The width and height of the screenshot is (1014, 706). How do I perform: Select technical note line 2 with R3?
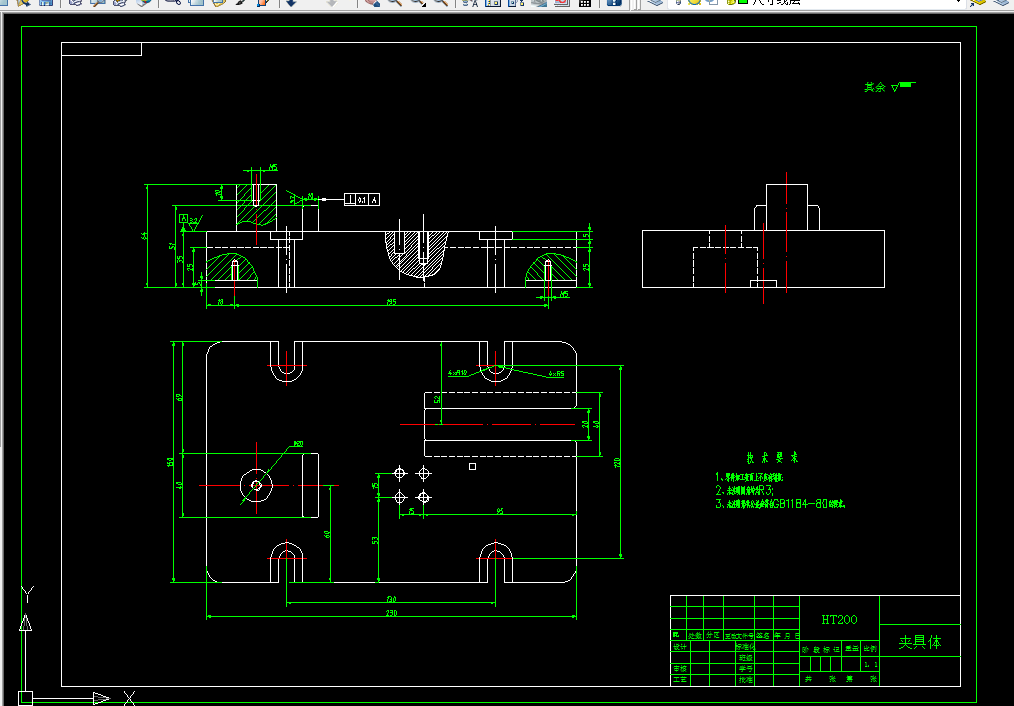(744, 491)
